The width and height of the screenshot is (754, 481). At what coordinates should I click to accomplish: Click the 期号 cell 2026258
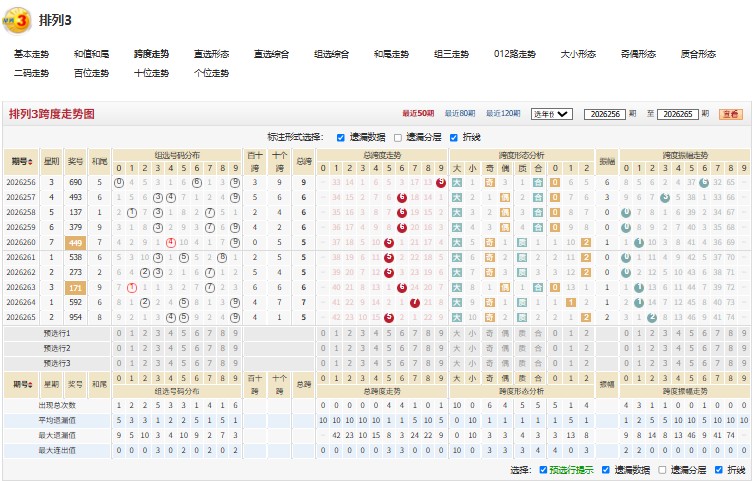21,212
